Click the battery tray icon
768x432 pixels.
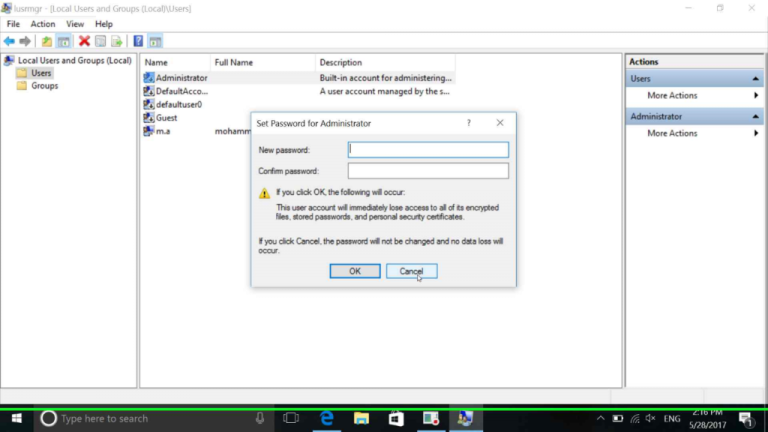tap(618, 418)
